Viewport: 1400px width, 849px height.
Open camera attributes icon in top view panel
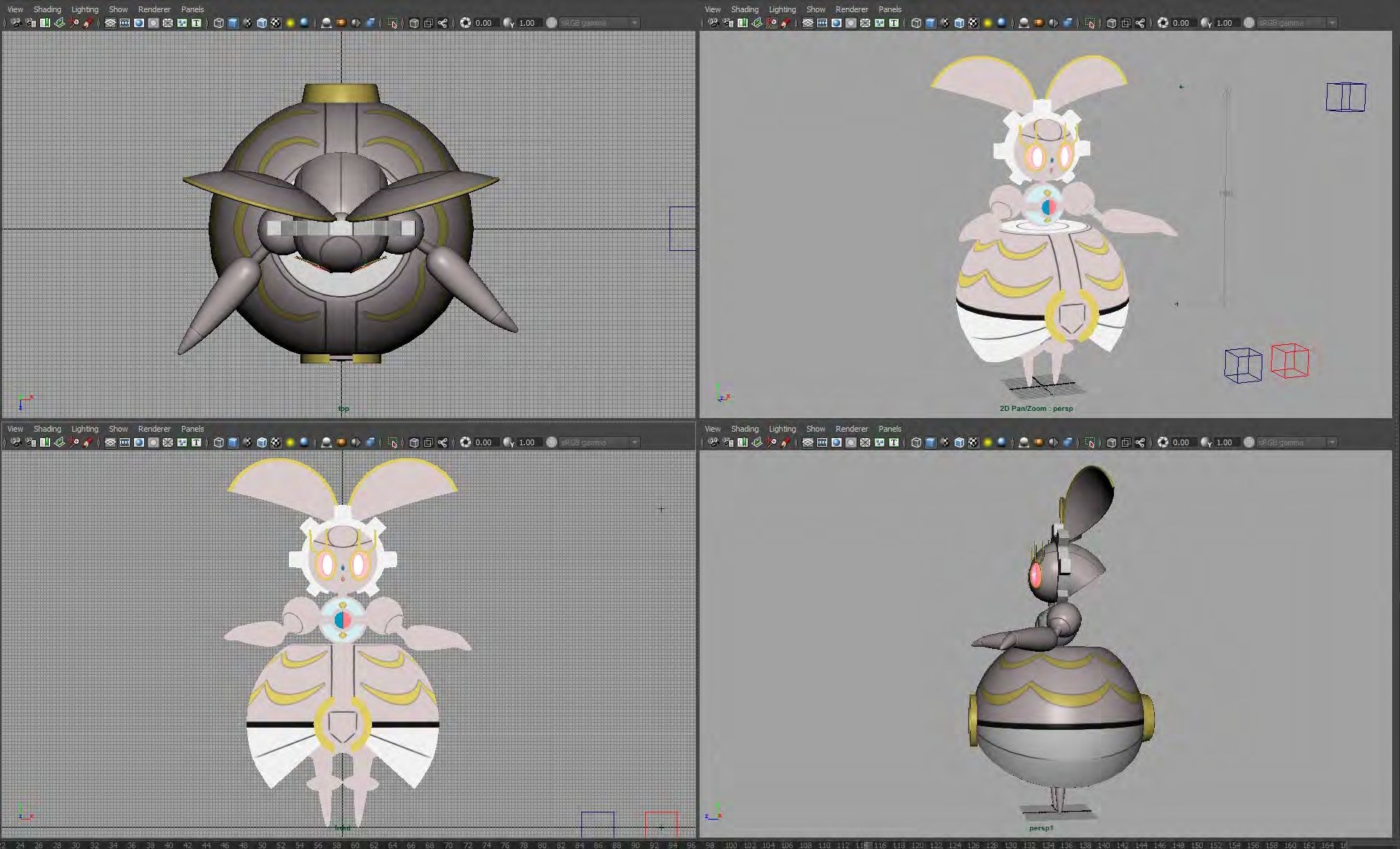click(x=31, y=23)
